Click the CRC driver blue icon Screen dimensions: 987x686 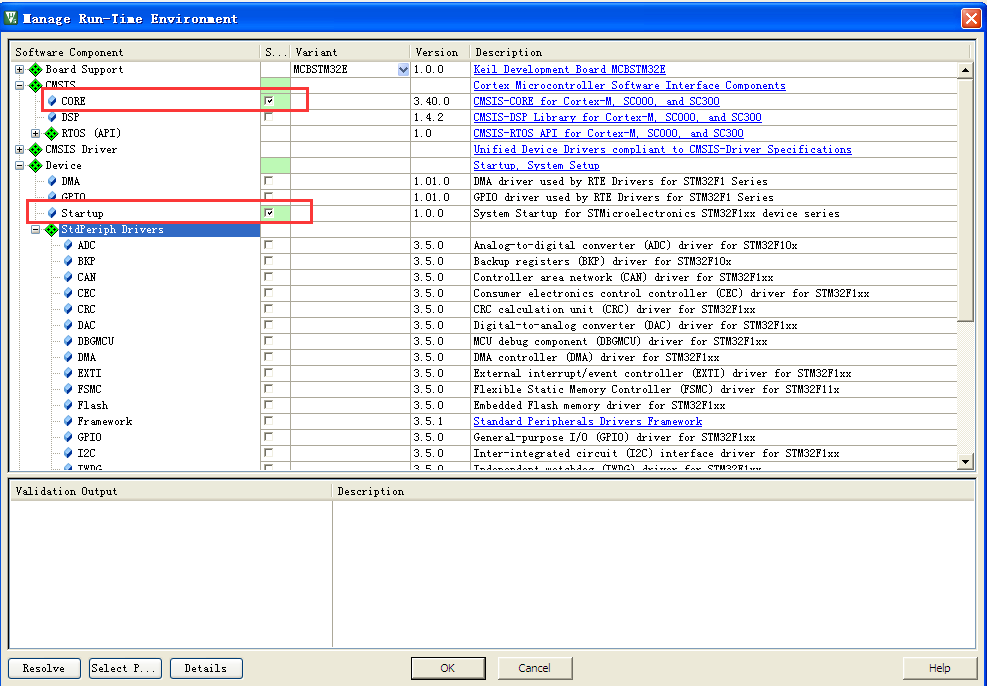tap(68, 309)
